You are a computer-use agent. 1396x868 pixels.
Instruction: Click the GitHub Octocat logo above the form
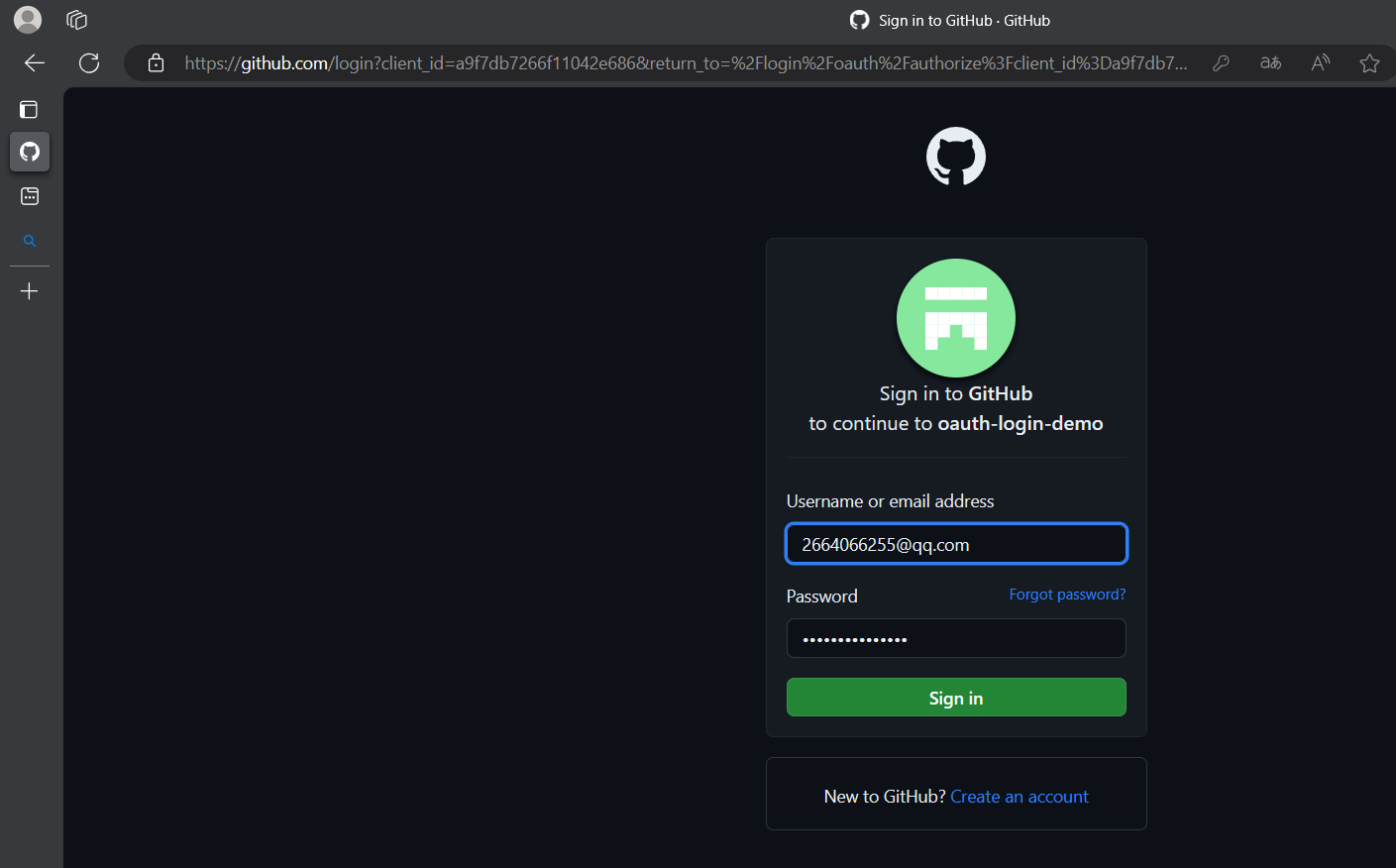point(955,157)
